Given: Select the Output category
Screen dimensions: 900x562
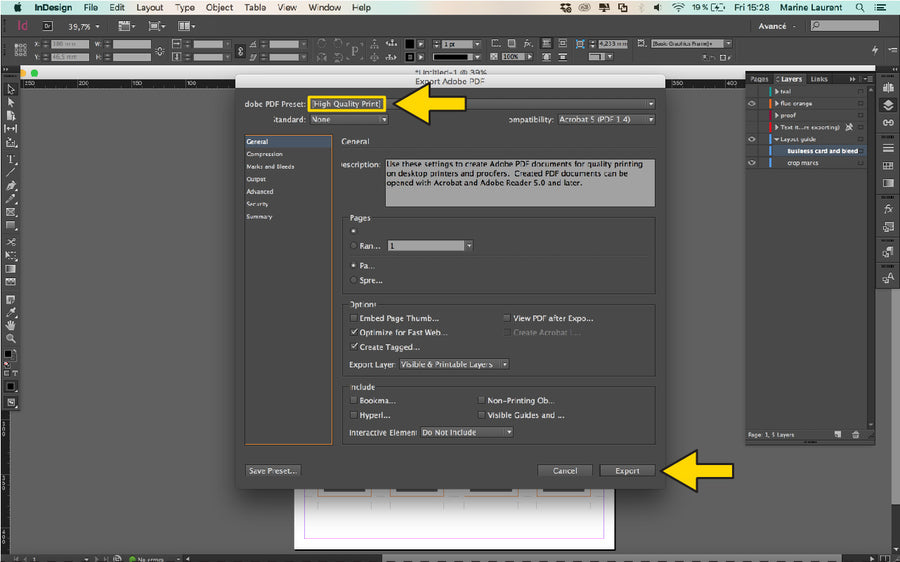Looking at the screenshot, I should [x=256, y=179].
